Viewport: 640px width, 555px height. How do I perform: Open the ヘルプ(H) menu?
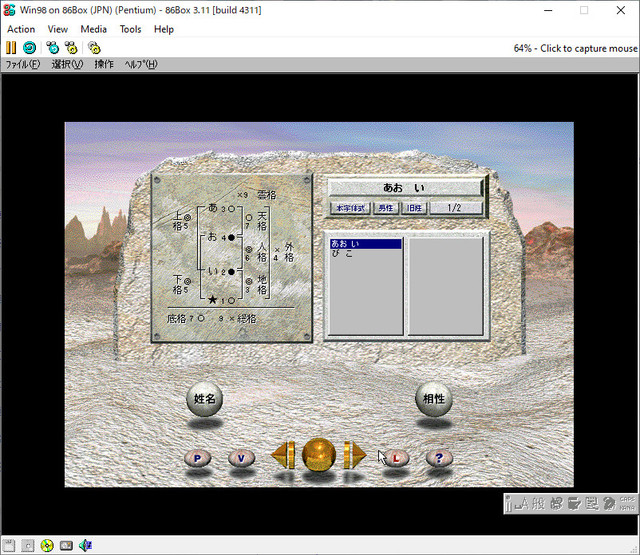pyautogui.click(x=141, y=64)
